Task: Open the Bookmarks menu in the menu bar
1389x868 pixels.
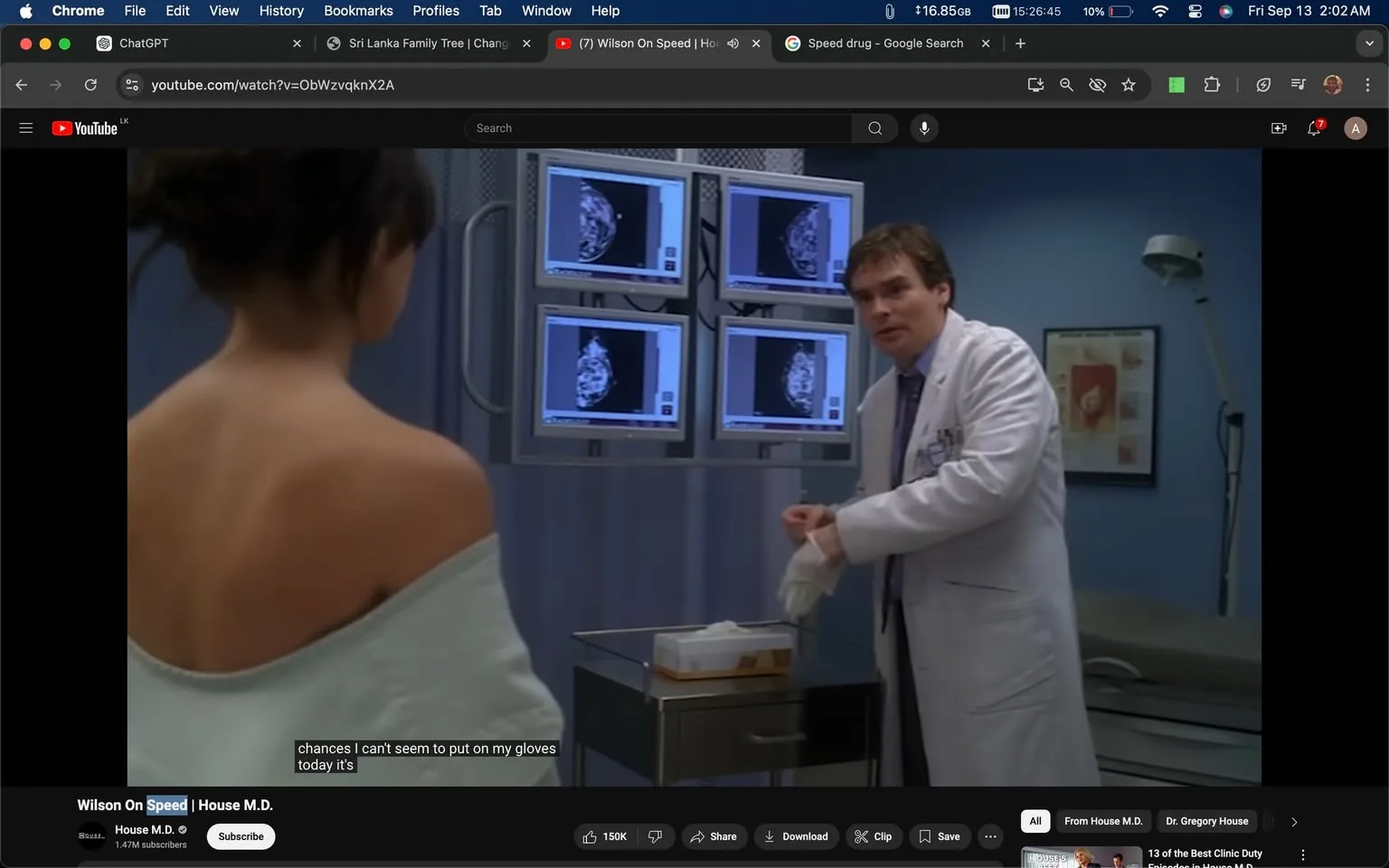Action: (x=357, y=11)
